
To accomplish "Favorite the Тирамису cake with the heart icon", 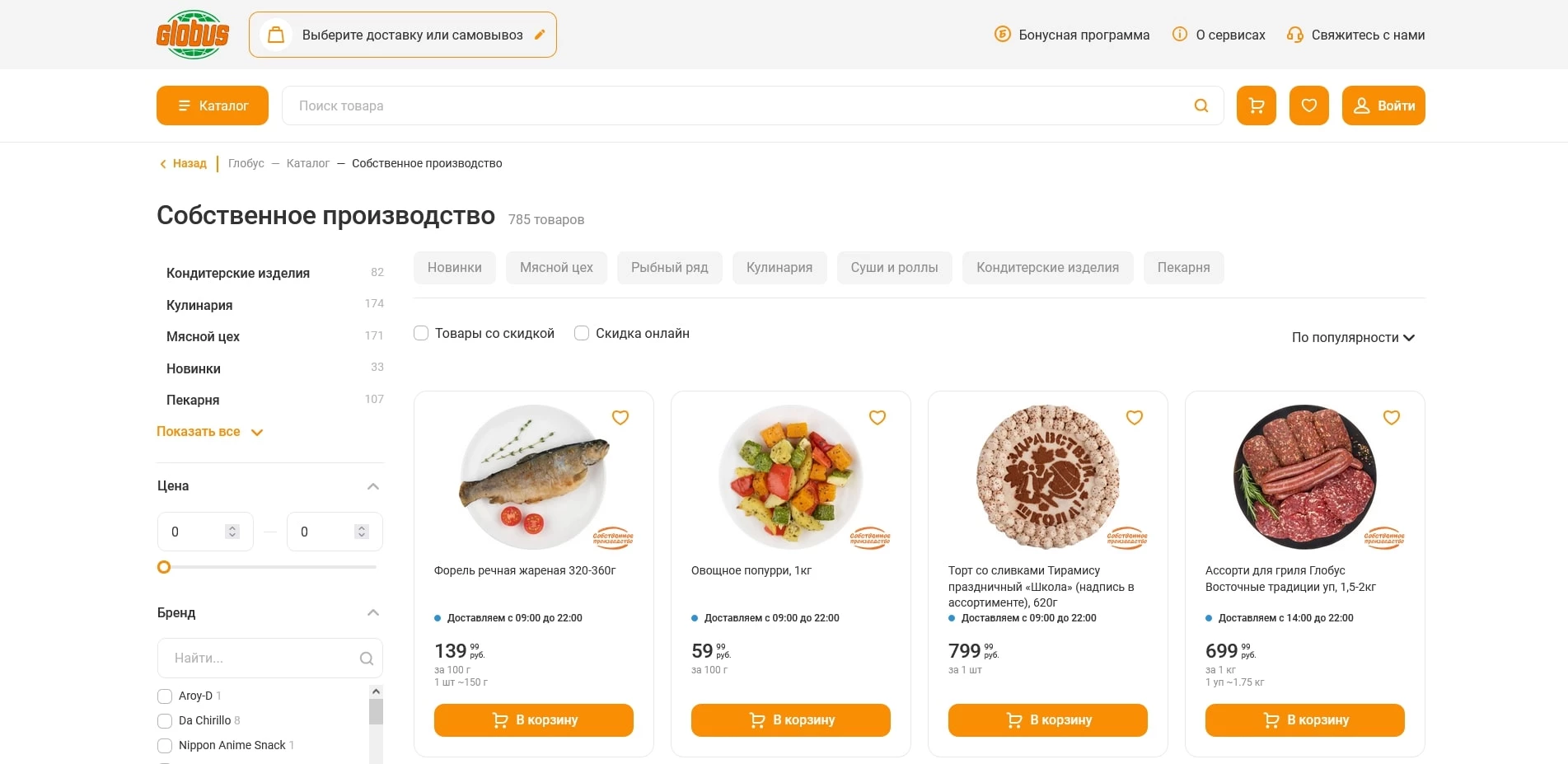I will (1134, 418).
